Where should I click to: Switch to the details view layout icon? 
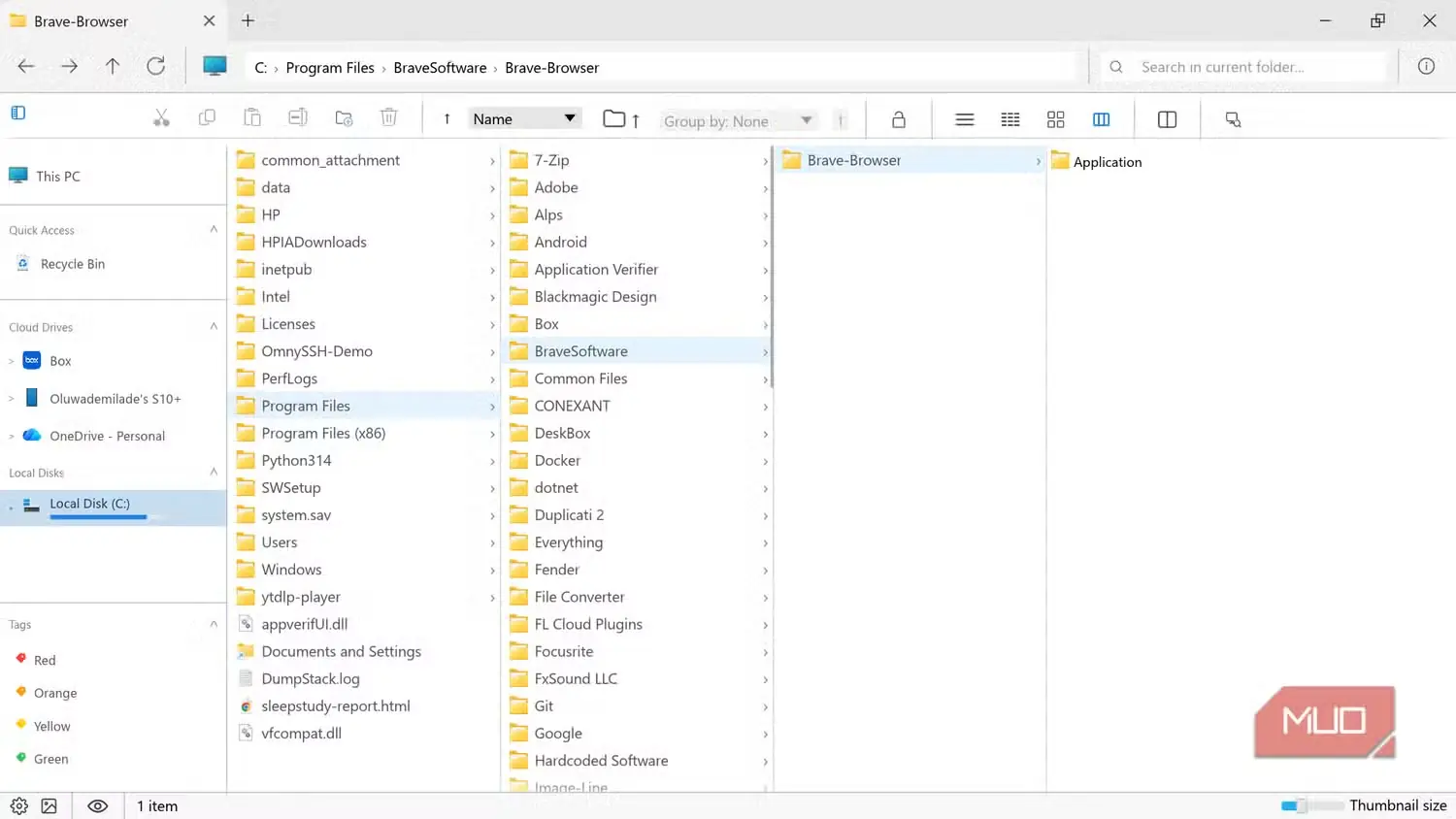pos(1010,119)
